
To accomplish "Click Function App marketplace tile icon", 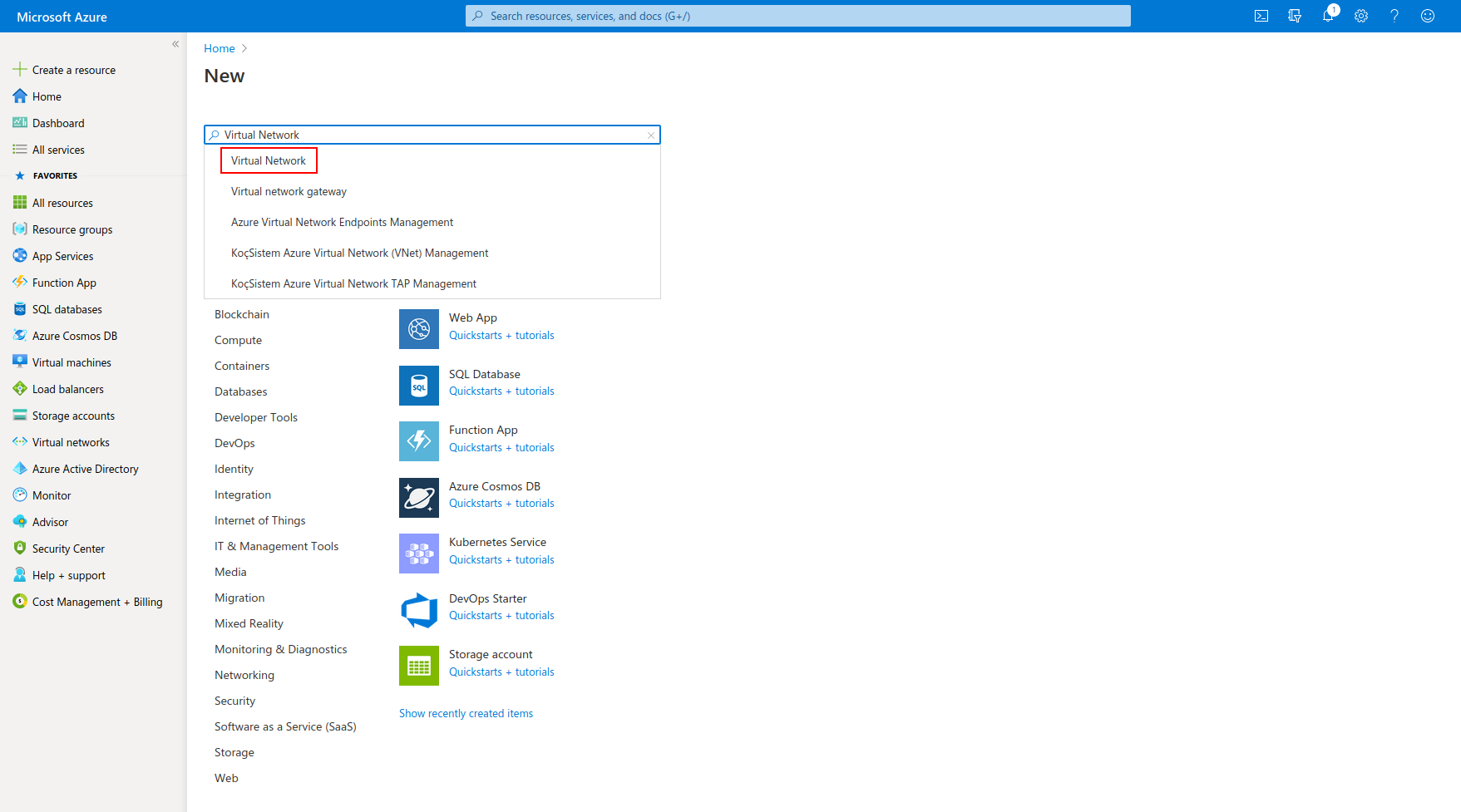I will [x=419, y=441].
